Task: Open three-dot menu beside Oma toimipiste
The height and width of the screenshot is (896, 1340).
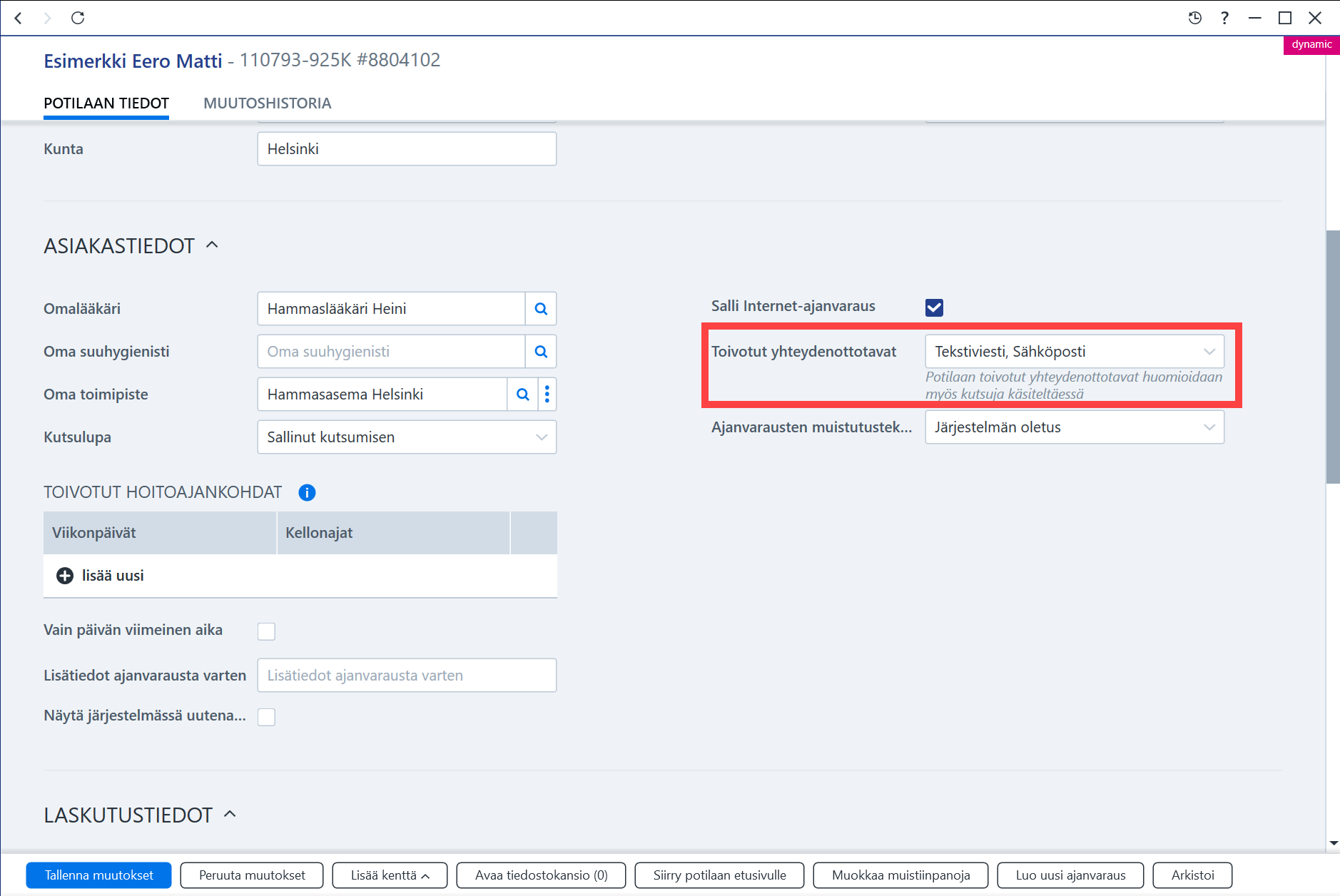Action: pyautogui.click(x=547, y=394)
